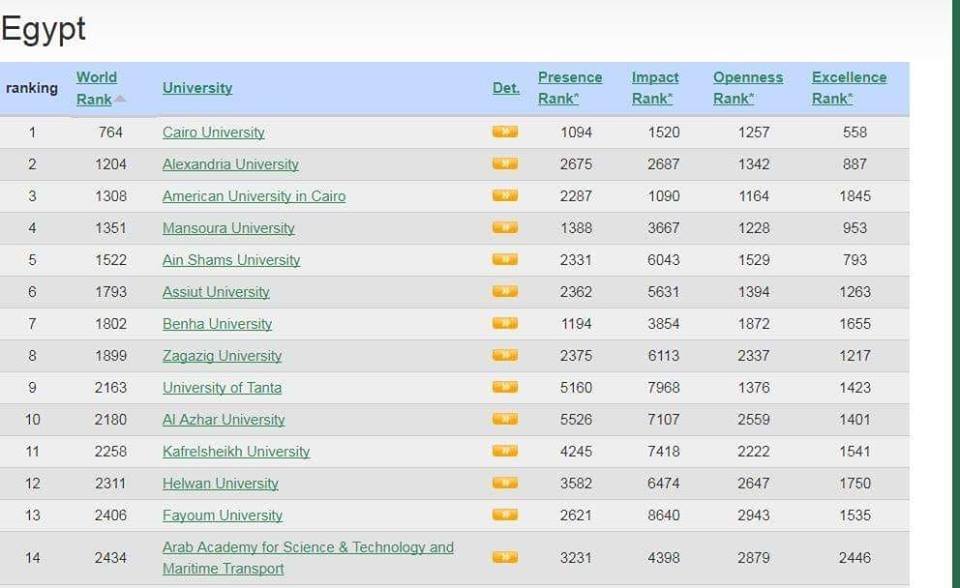960x588 pixels.
Task: Open details icon for Ain Shams University
Action: click(505, 260)
